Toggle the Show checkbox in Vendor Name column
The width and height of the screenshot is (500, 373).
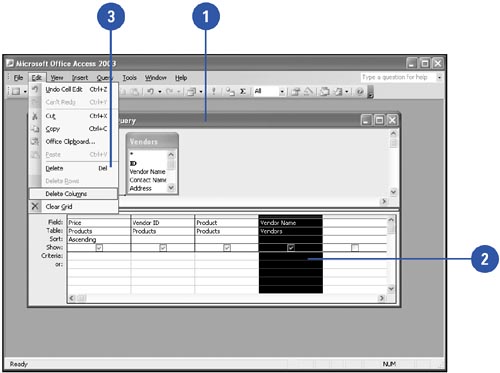(291, 248)
